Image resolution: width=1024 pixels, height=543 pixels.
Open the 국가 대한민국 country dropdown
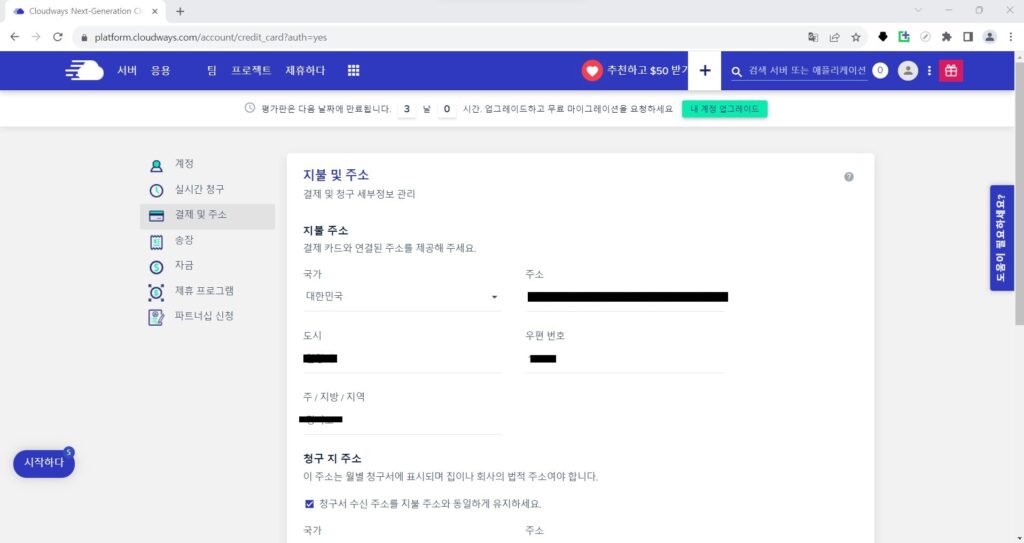pos(402,297)
